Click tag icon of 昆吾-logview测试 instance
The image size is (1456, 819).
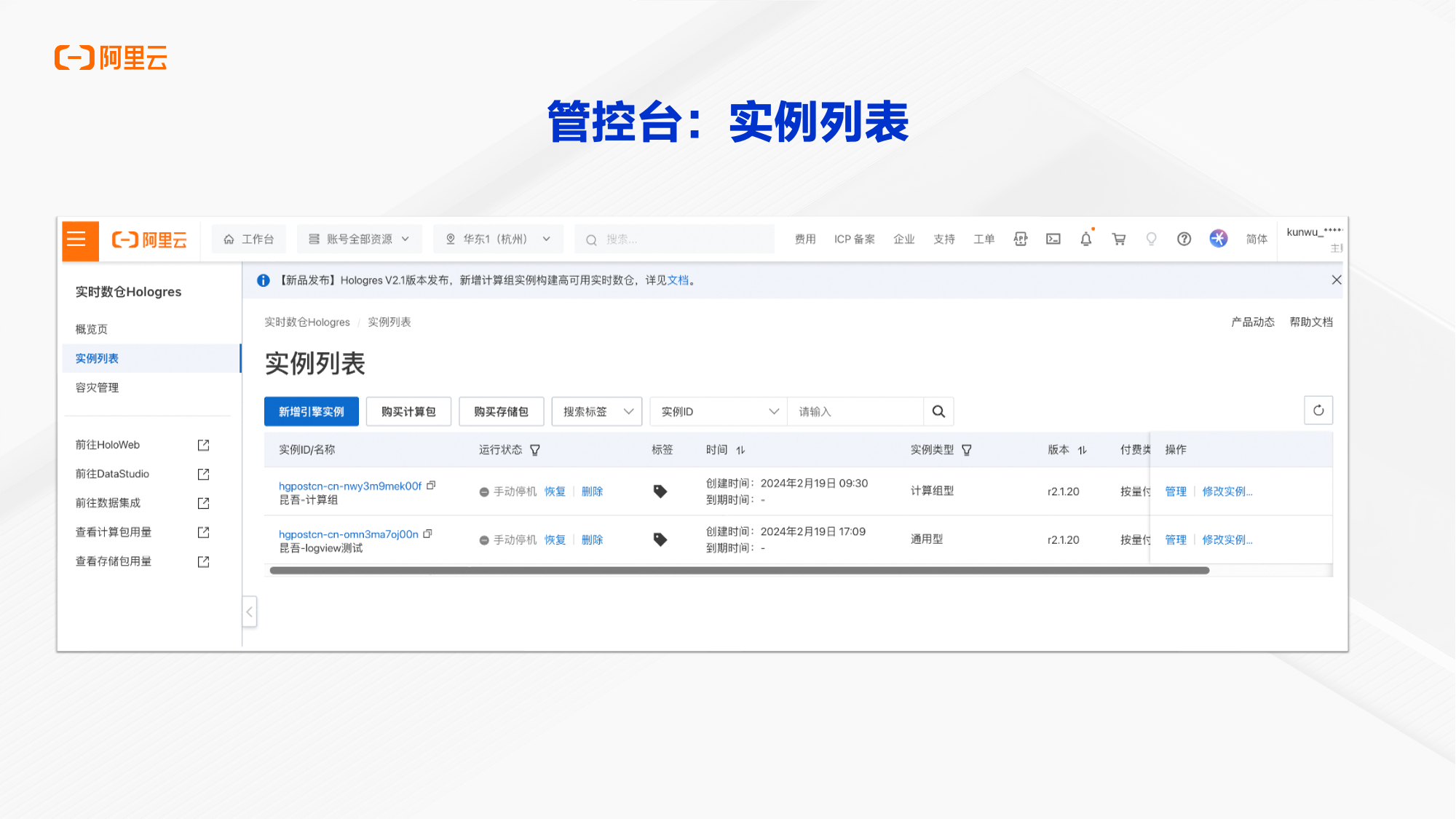tap(660, 539)
